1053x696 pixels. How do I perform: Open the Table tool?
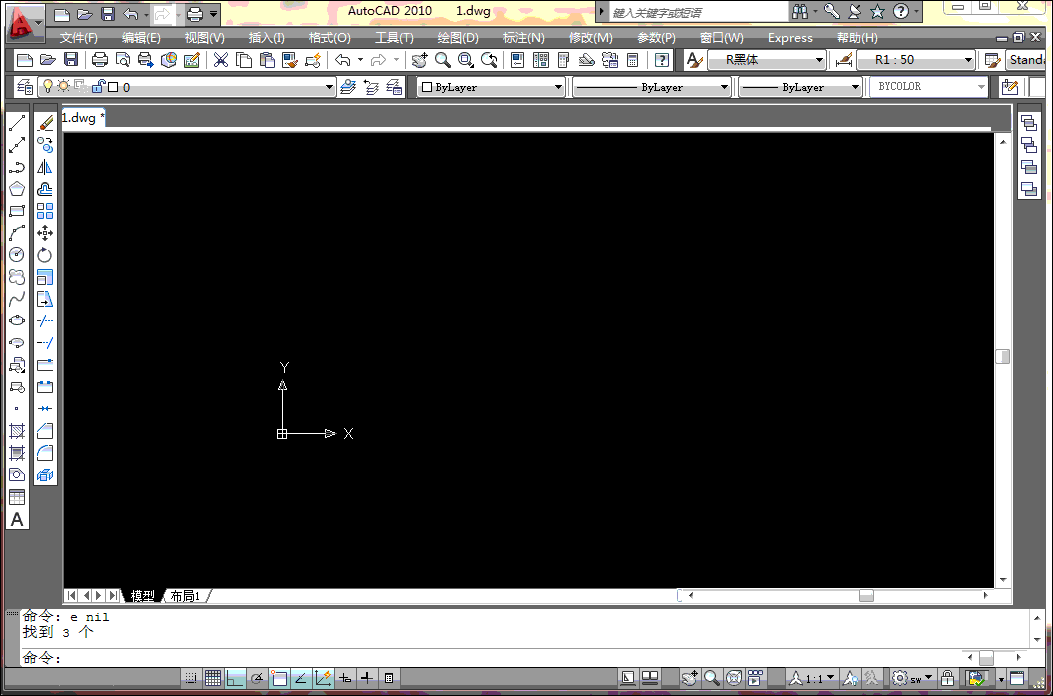pyautogui.click(x=17, y=497)
